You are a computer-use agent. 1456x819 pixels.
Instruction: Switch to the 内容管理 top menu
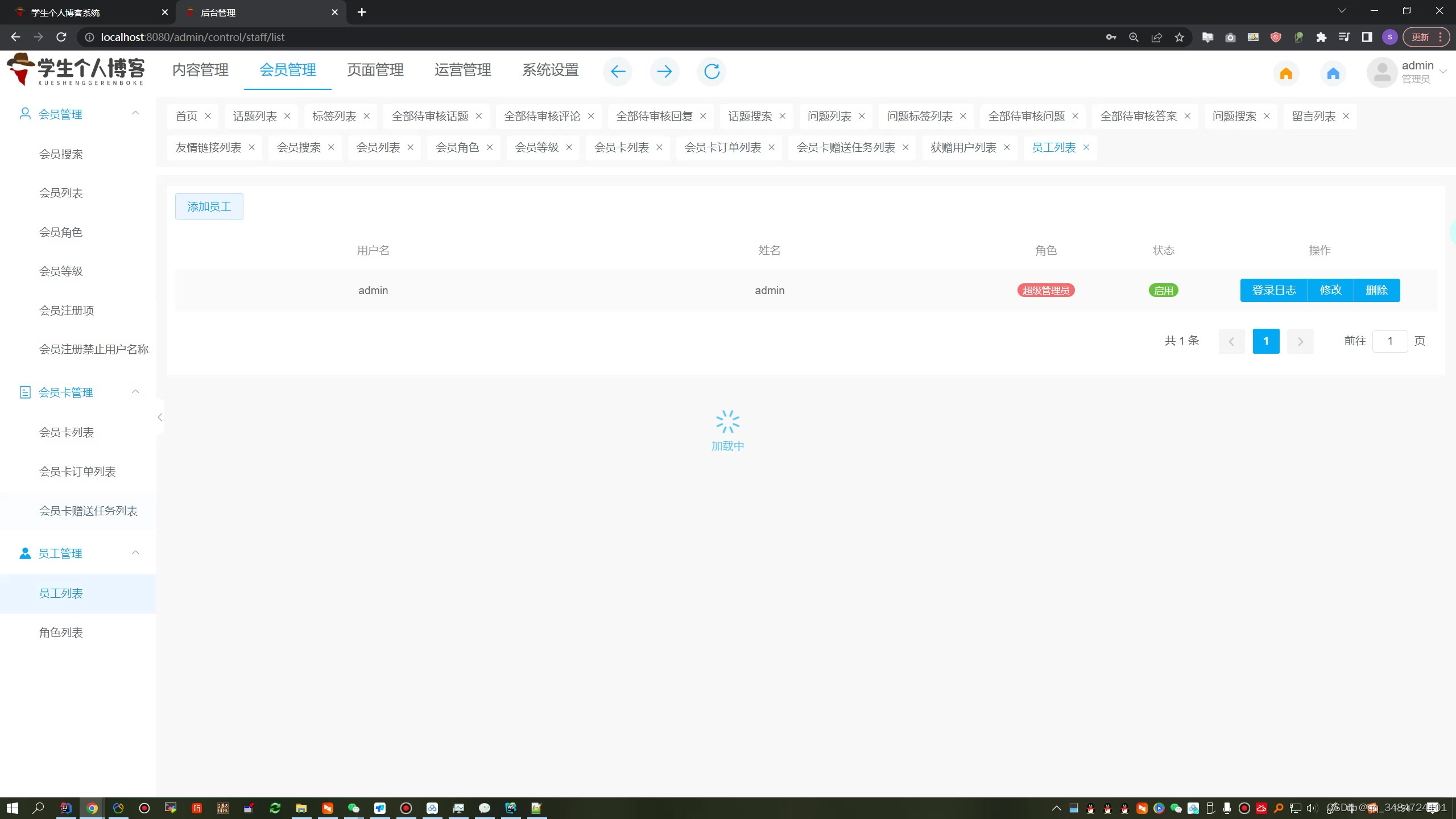pos(200,70)
